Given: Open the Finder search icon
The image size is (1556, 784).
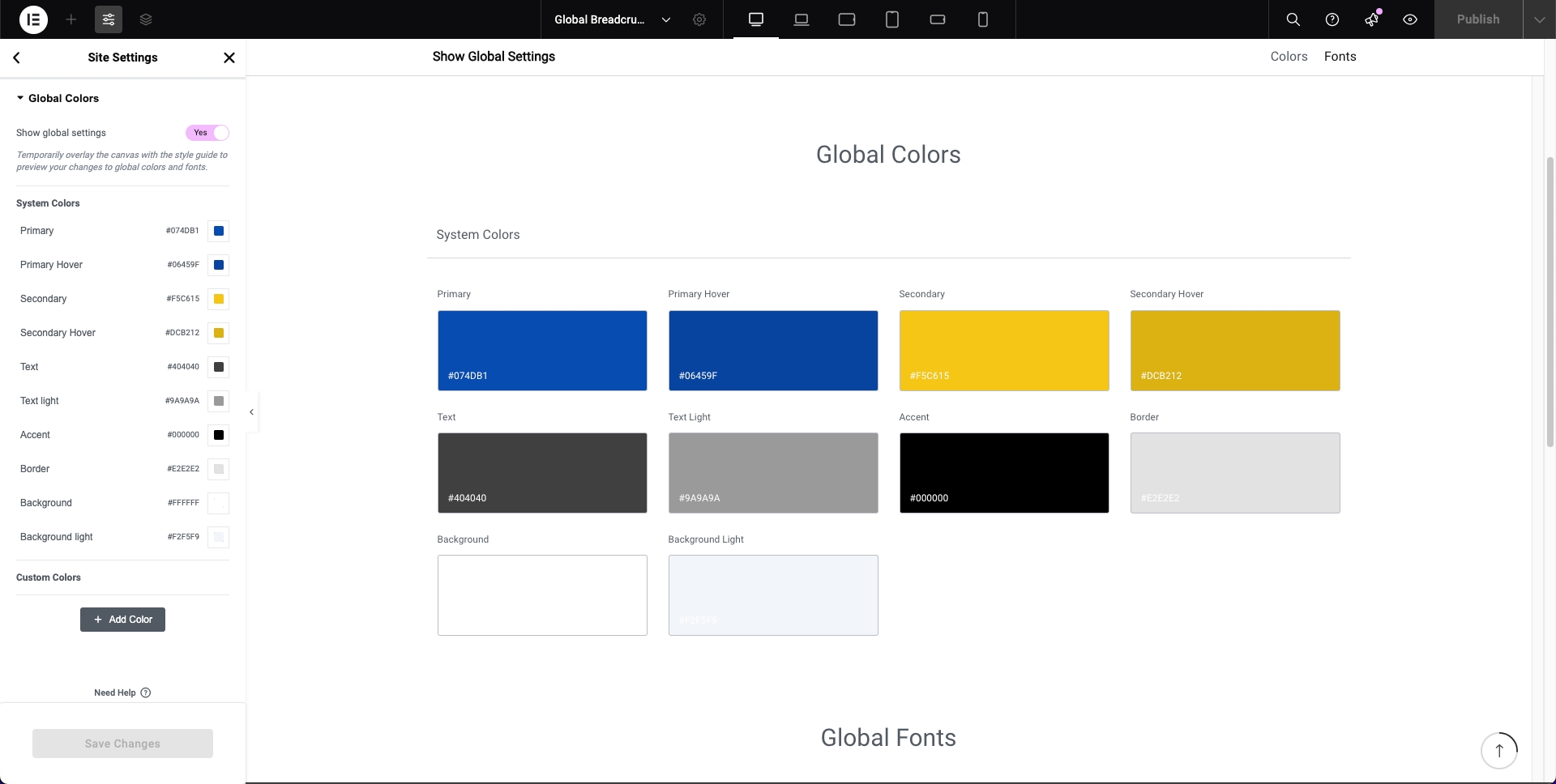Looking at the screenshot, I should click(1293, 19).
